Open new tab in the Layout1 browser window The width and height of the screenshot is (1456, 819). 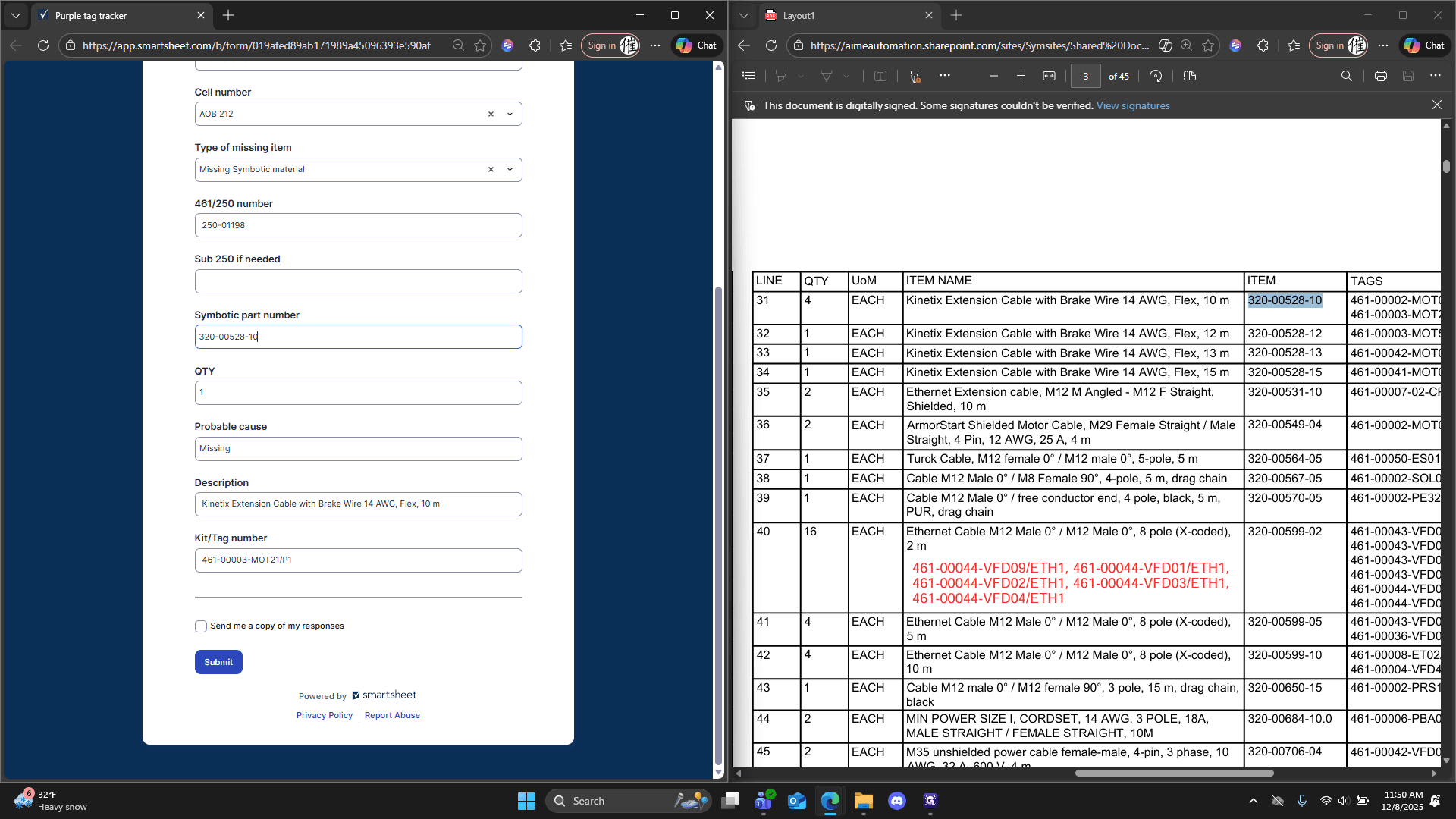click(x=956, y=15)
